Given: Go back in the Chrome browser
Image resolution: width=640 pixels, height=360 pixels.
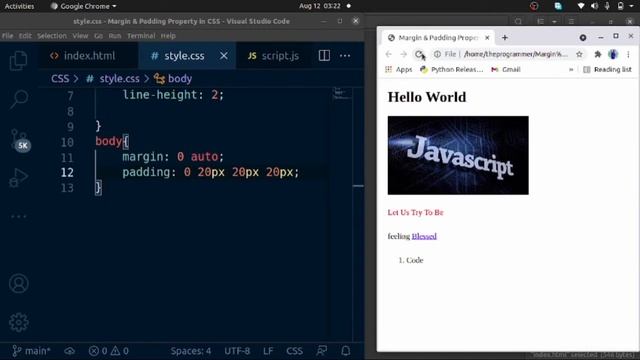Looking at the screenshot, I should coord(389,54).
